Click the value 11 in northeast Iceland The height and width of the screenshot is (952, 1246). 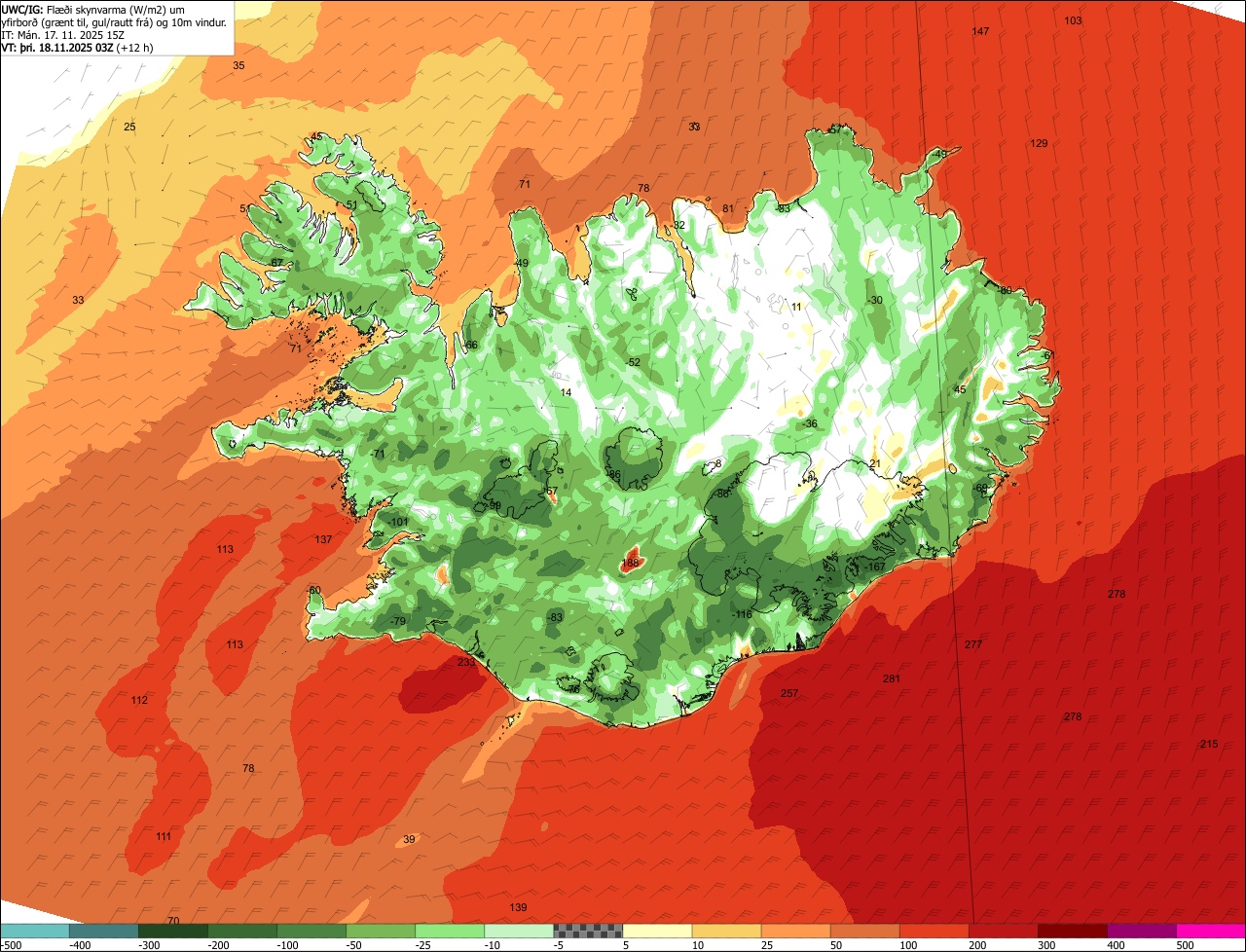pyautogui.click(x=796, y=307)
